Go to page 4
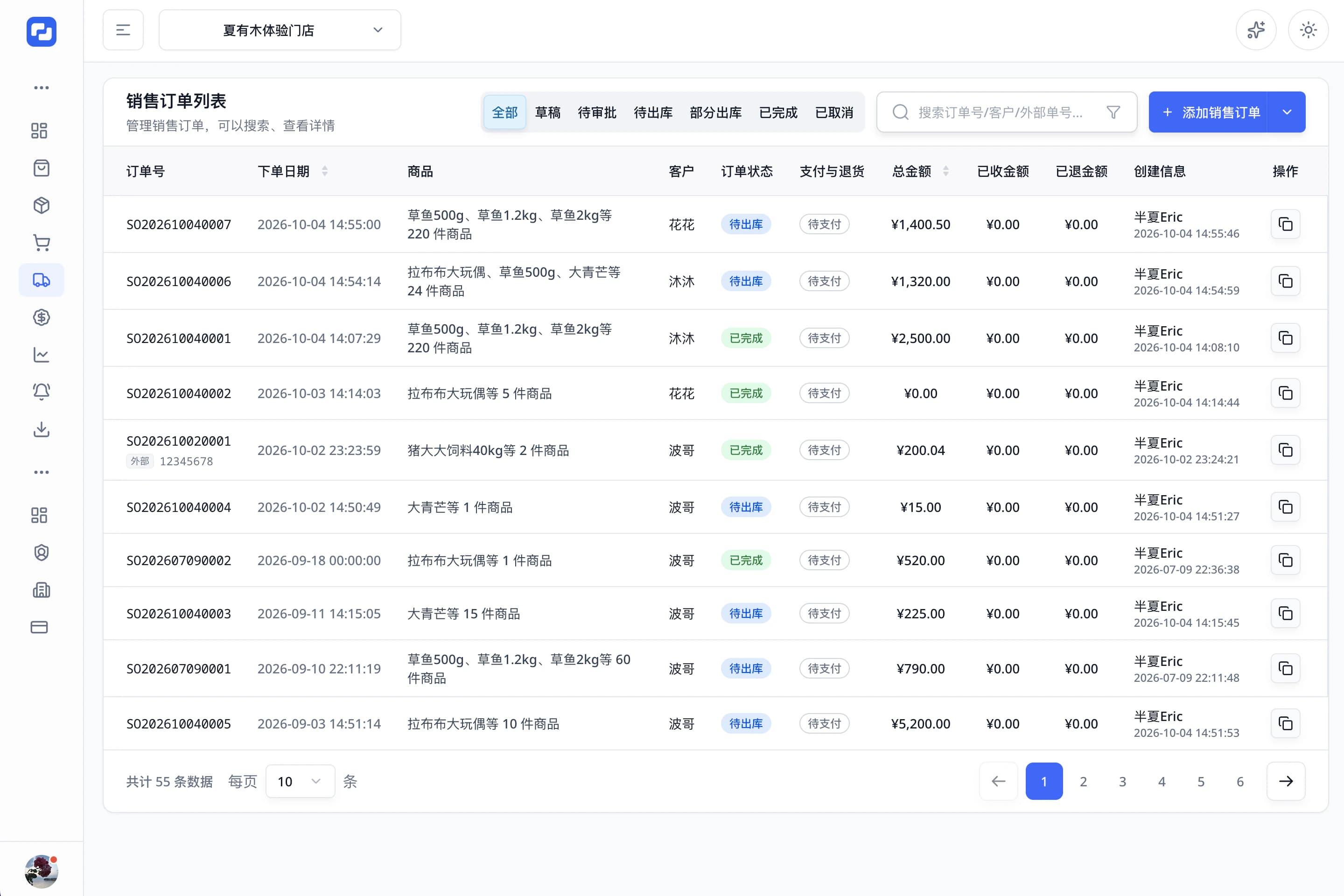1344x896 pixels. [x=1162, y=781]
